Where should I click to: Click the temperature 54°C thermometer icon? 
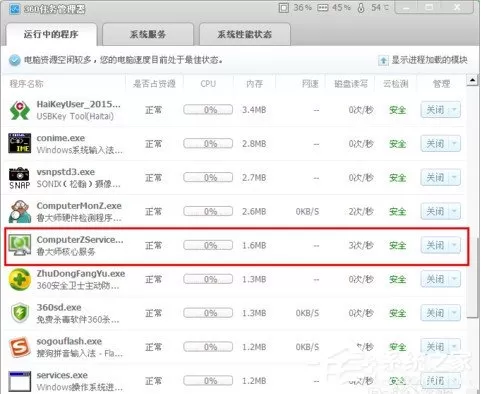click(x=361, y=8)
